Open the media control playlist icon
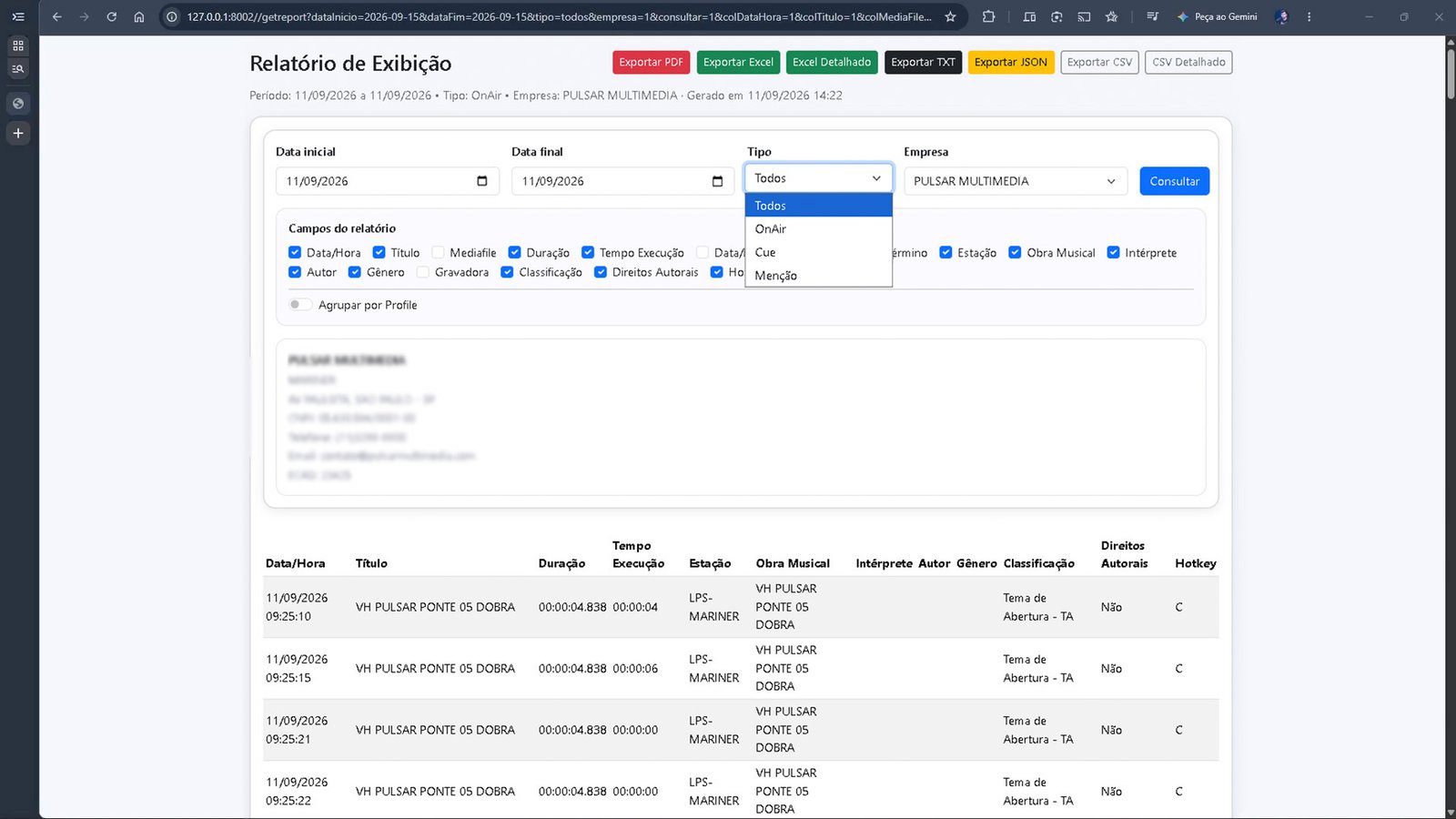Image resolution: width=1456 pixels, height=819 pixels. coord(1152,16)
